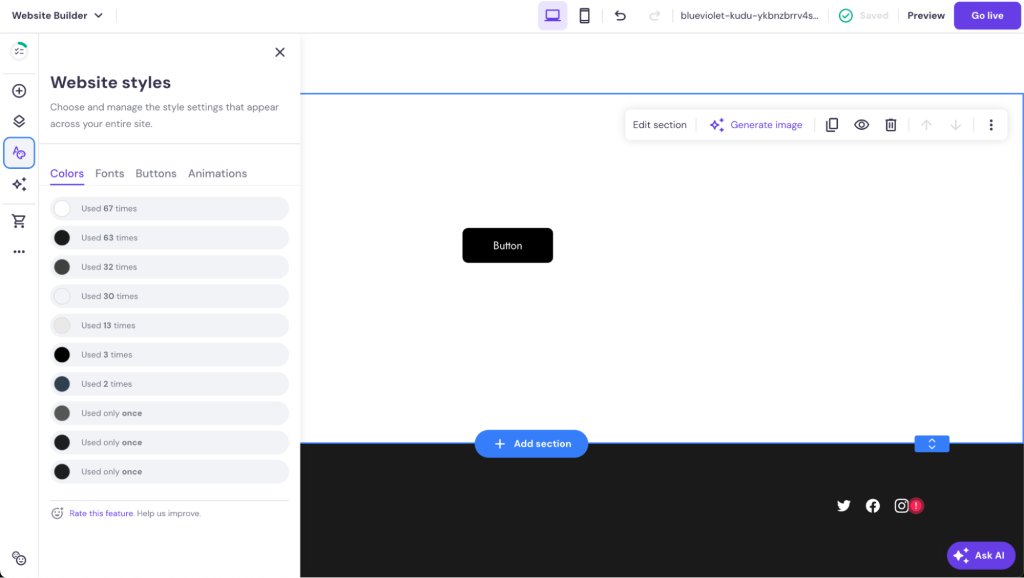Viewport: 1024px width, 578px height.
Task: Switch to the Fonts tab
Action: click(x=110, y=173)
